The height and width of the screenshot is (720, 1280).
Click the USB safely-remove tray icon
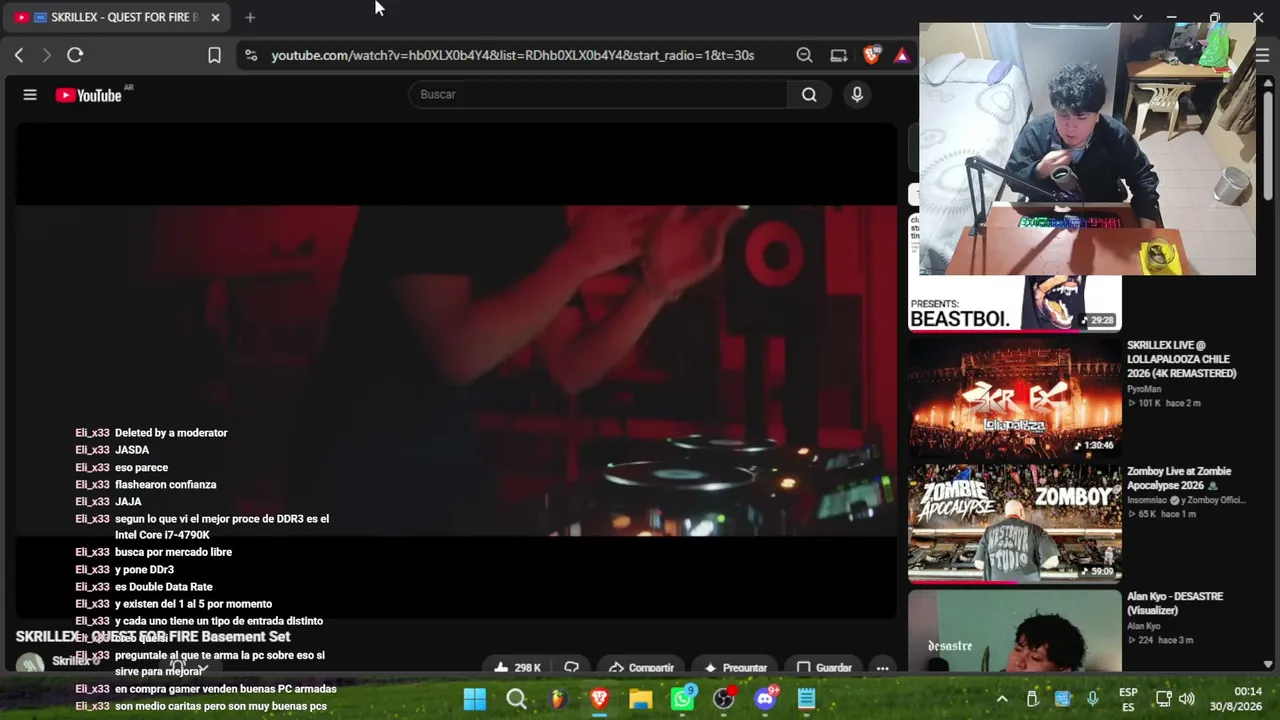[x=1032, y=699]
